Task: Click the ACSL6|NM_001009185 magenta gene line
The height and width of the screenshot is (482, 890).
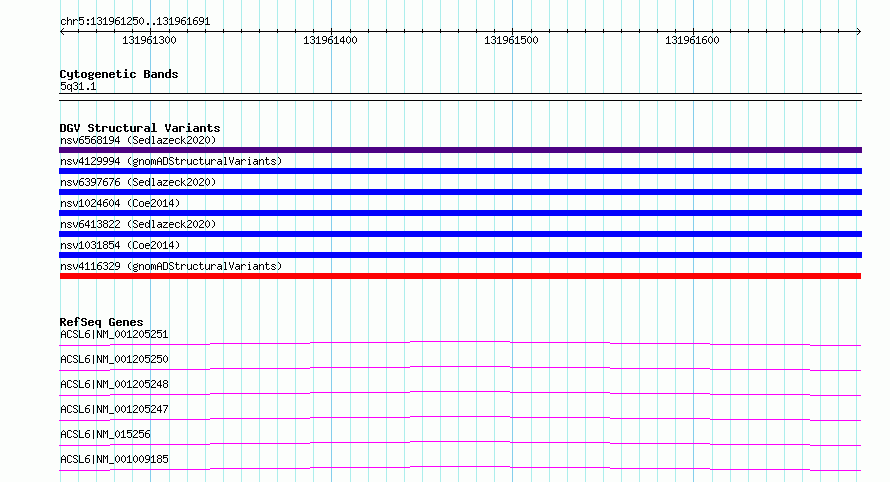Action: pos(460,468)
